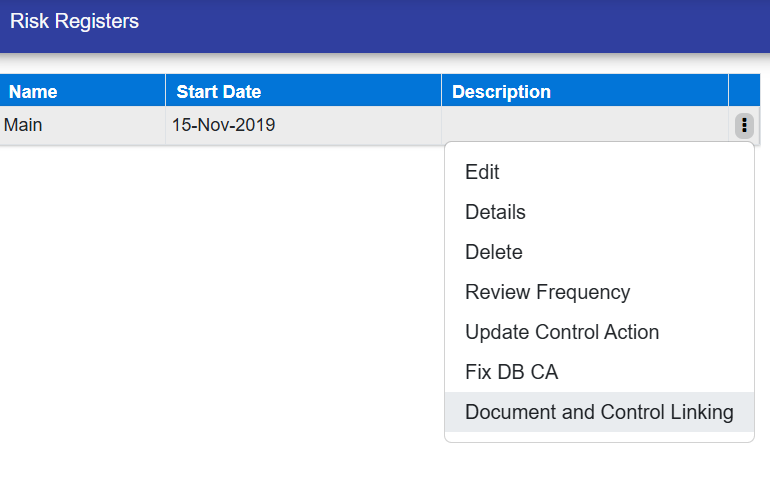Select Review Frequency menu option
This screenshot has width=770, height=477.
(x=547, y=292)
